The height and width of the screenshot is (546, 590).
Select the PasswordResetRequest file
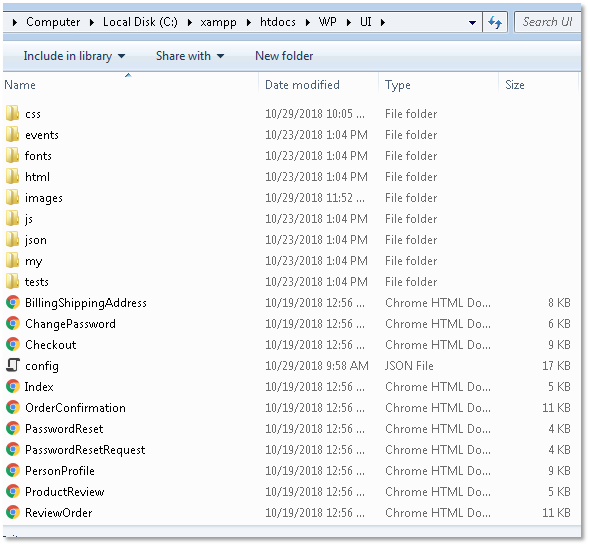point(85,449)
